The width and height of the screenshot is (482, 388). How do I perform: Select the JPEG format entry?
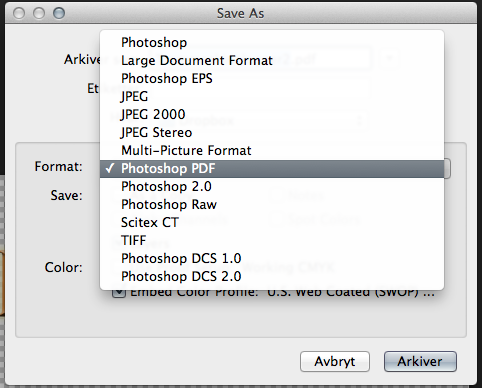point(272,96)
